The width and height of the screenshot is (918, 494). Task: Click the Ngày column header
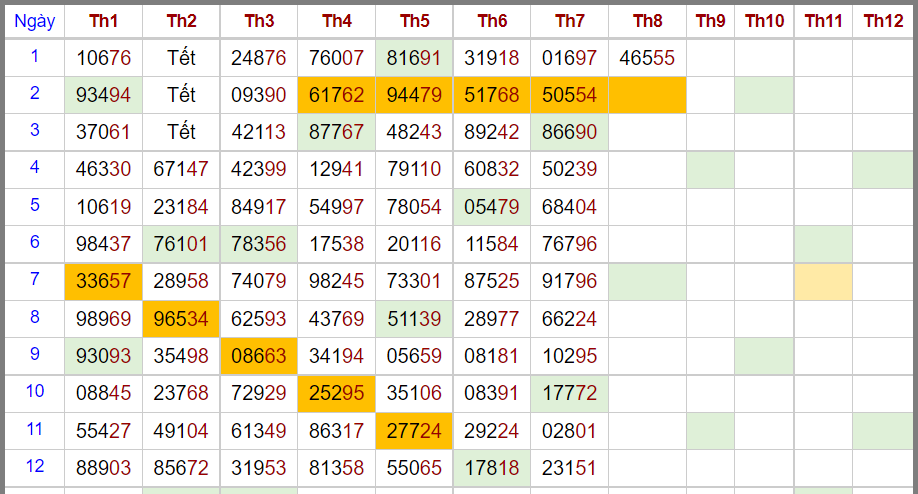point(35,22)
